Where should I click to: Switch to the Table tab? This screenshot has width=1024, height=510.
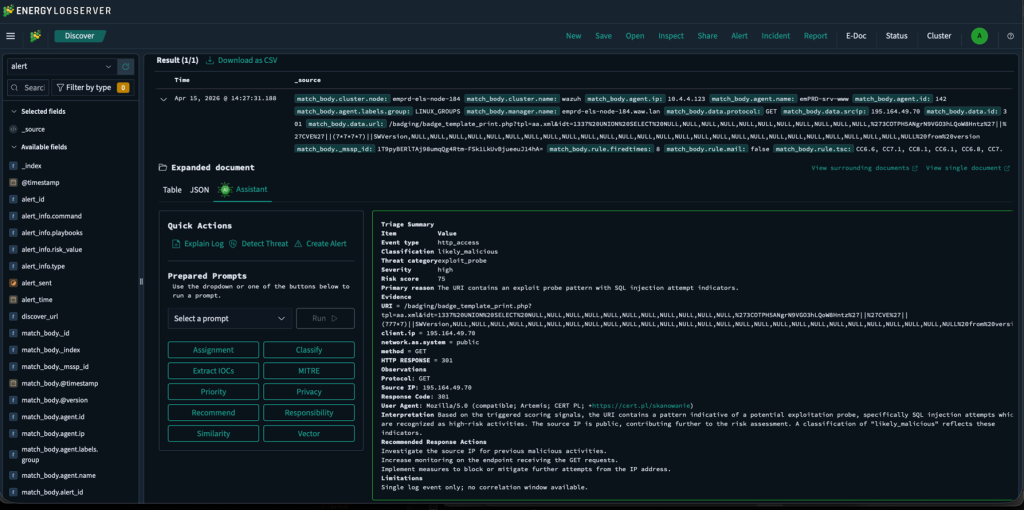coord(172,189)
